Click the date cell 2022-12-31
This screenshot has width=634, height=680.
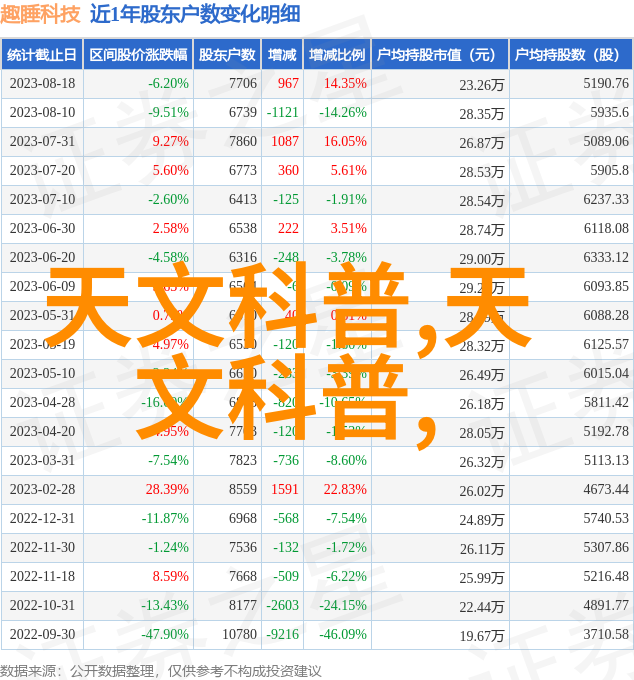(x=42, y=519)
